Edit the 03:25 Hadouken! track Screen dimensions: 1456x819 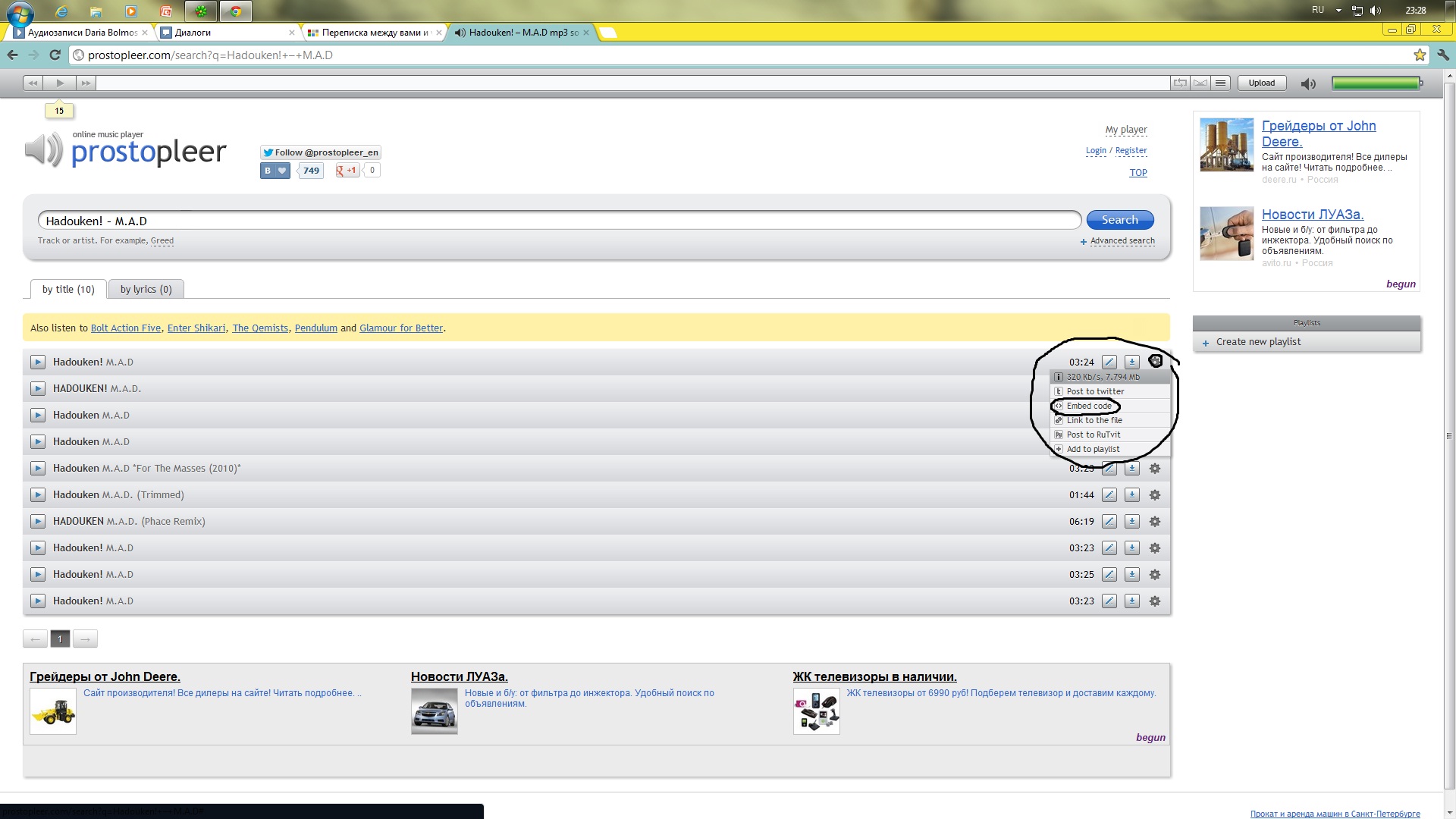[1109, 575]
